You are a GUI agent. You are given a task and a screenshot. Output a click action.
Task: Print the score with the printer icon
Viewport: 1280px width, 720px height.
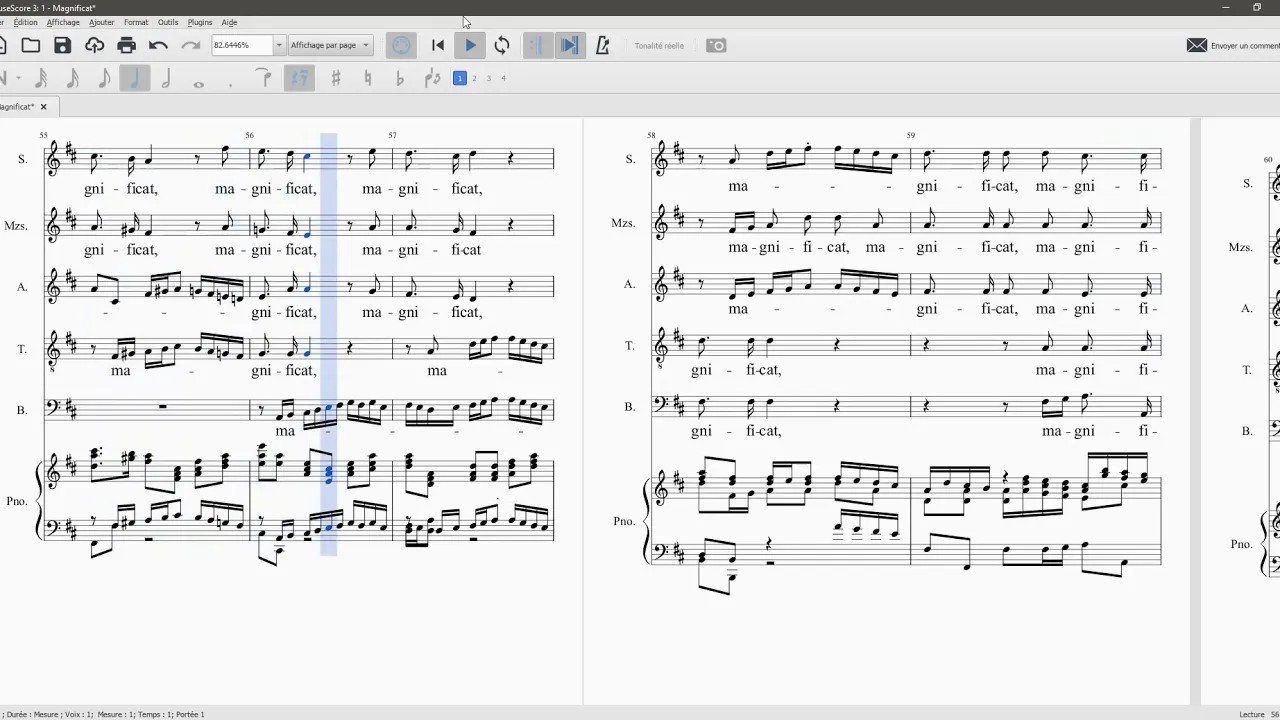click(x=126, y=45)
